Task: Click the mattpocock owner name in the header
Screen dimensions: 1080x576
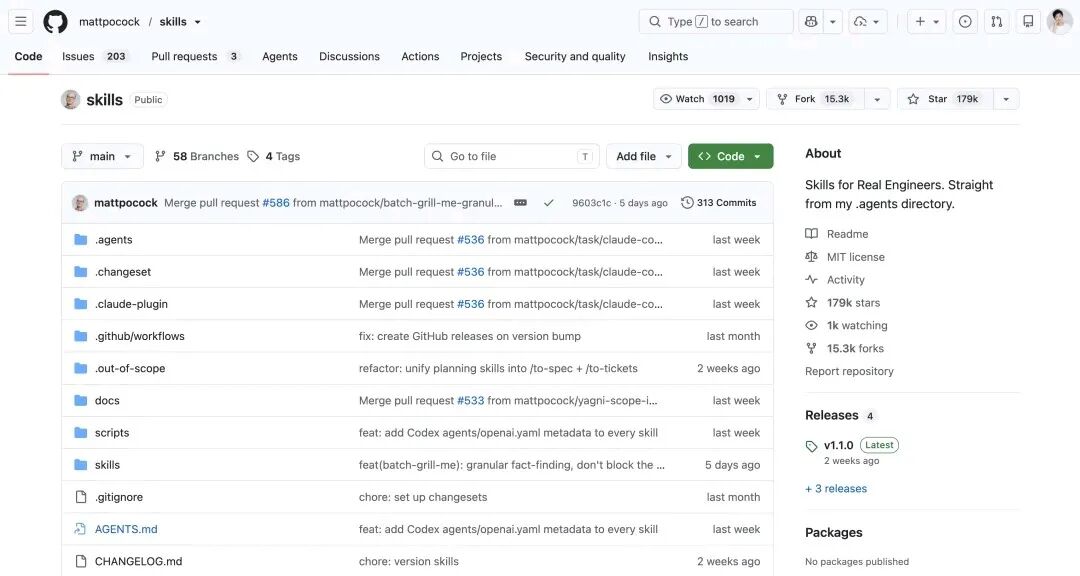Action: click(110, 22)
